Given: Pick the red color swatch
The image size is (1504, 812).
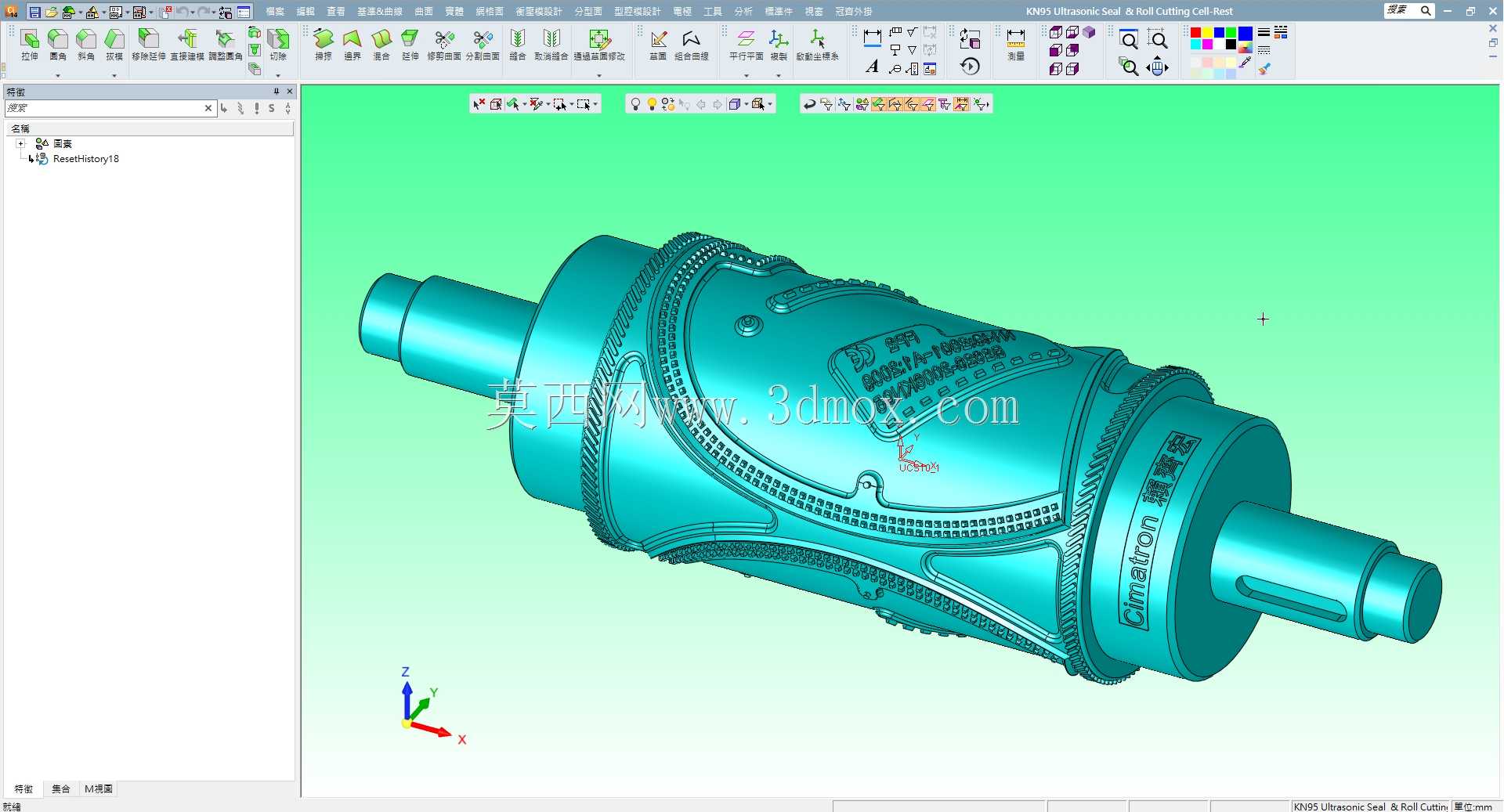Looking at the screenshot, I should (x=1195, y=32).
